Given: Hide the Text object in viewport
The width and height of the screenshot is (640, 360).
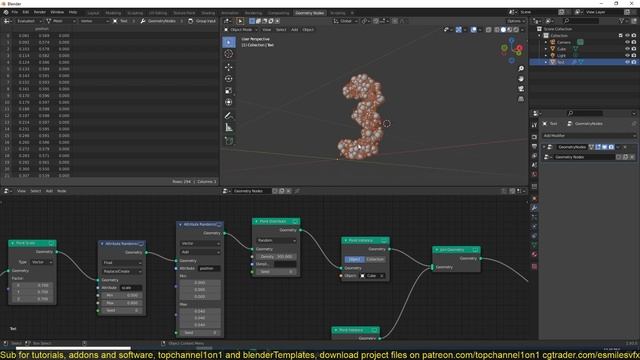Looking at the screenshot, I should pos(627,62).
